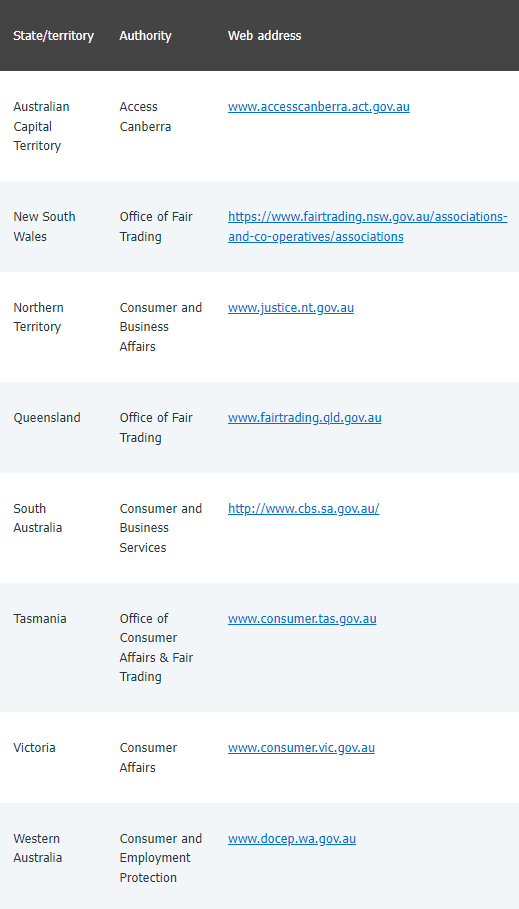The width and height of the screenshot is (519, 909).
Task: Select Office of Consumer Affairs & Fair Trading
Action: click(156, 648)
